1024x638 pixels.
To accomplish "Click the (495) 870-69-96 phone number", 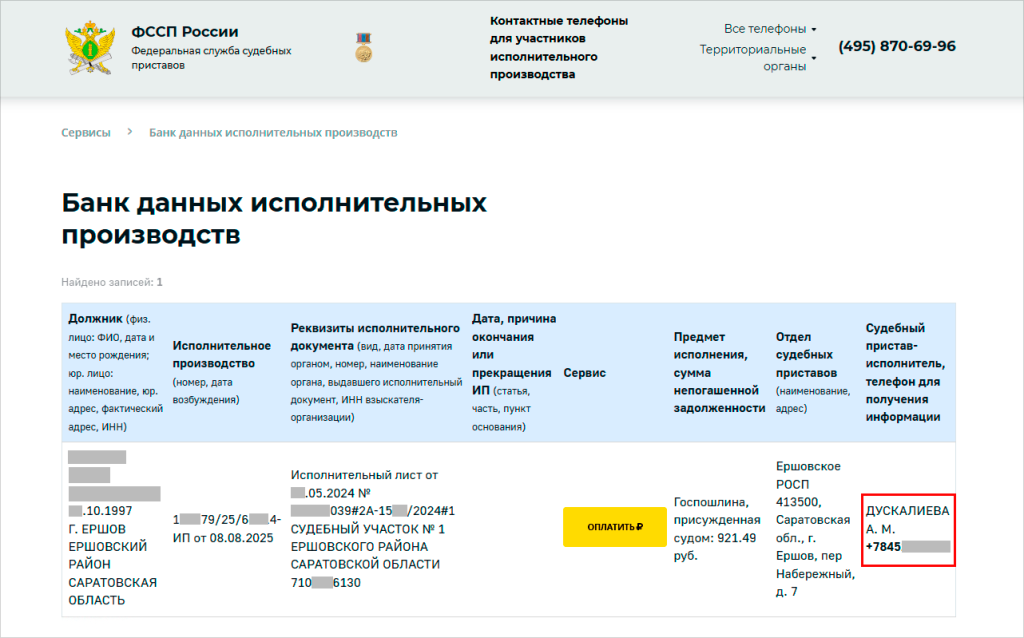I will coord(896,46).
